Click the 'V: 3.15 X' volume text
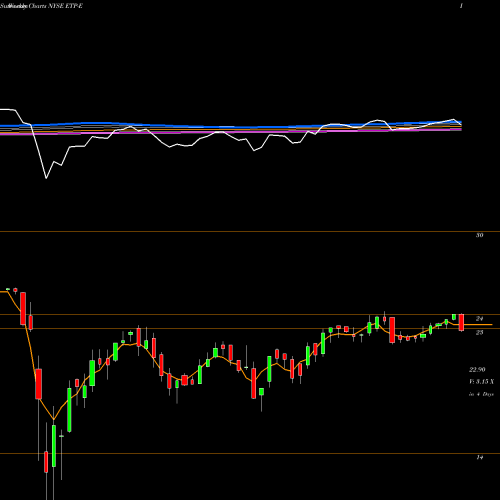Viewport: 500px width, 500px height. [x=481, y=382]
